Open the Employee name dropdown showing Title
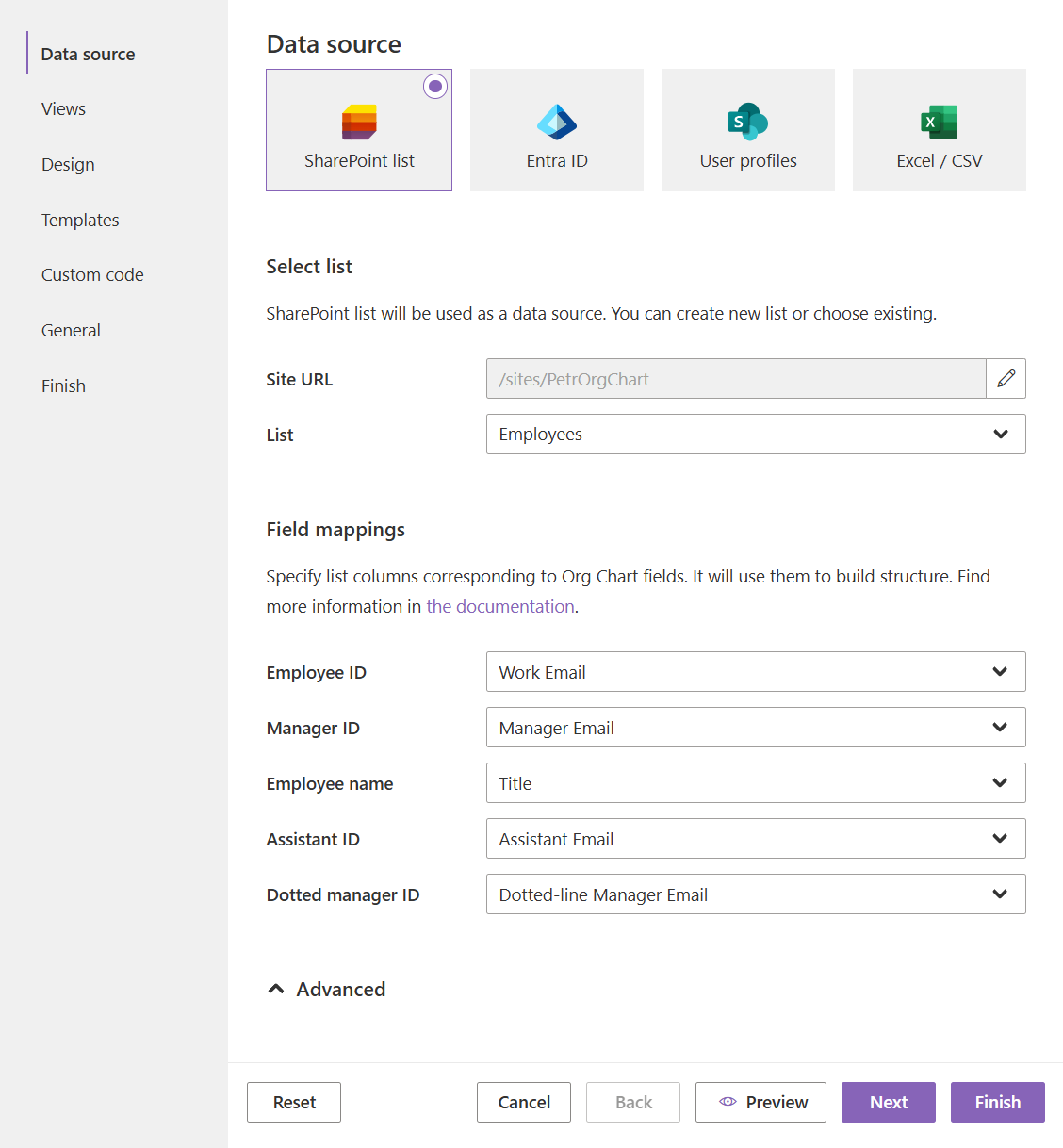Screen dimensions: 1063x1148 (756, 783)
